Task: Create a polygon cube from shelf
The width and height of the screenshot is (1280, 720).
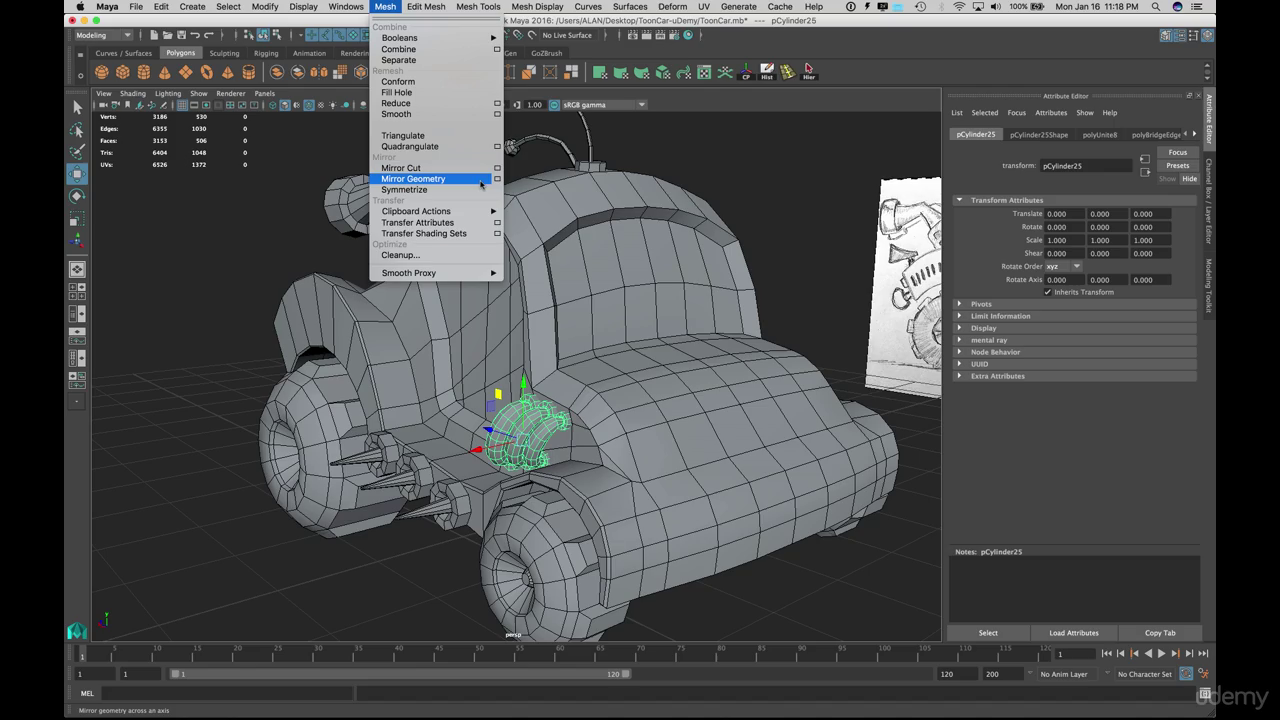Action: click(x=123, y=72)
